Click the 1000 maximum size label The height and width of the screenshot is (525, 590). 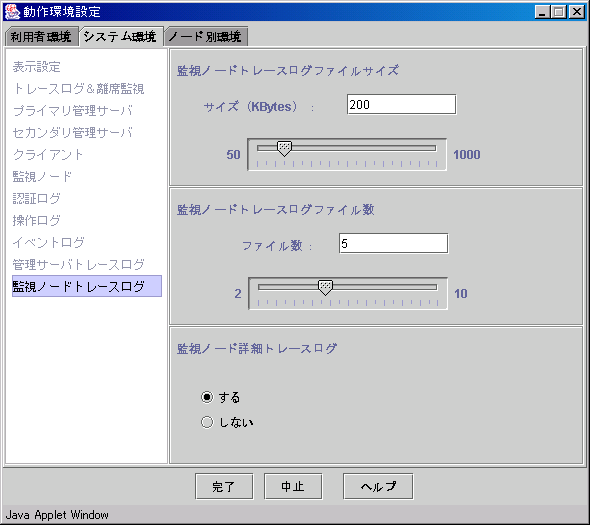(467, 154)
